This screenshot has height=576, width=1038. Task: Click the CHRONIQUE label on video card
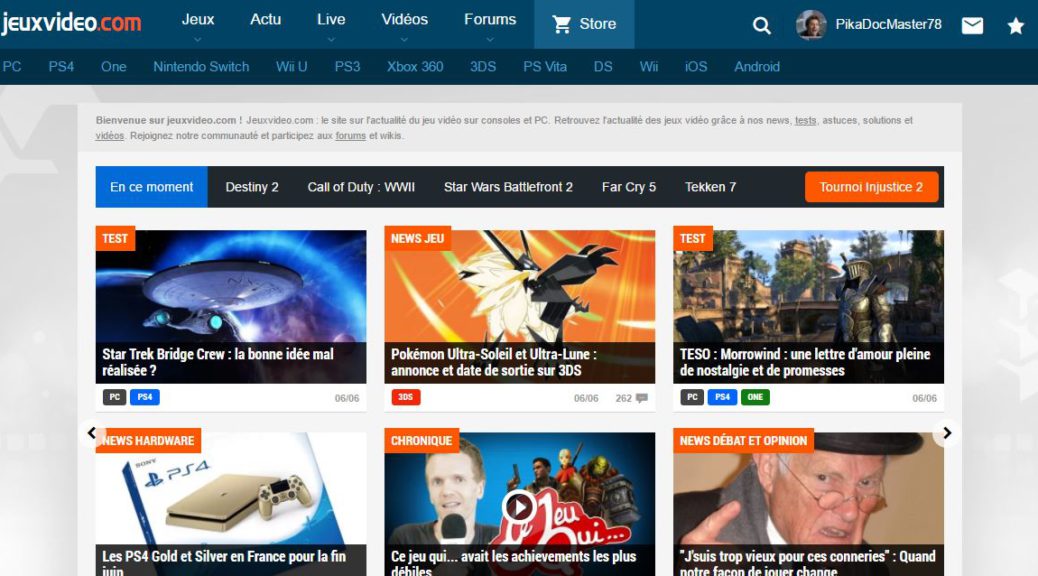point(422,441)
